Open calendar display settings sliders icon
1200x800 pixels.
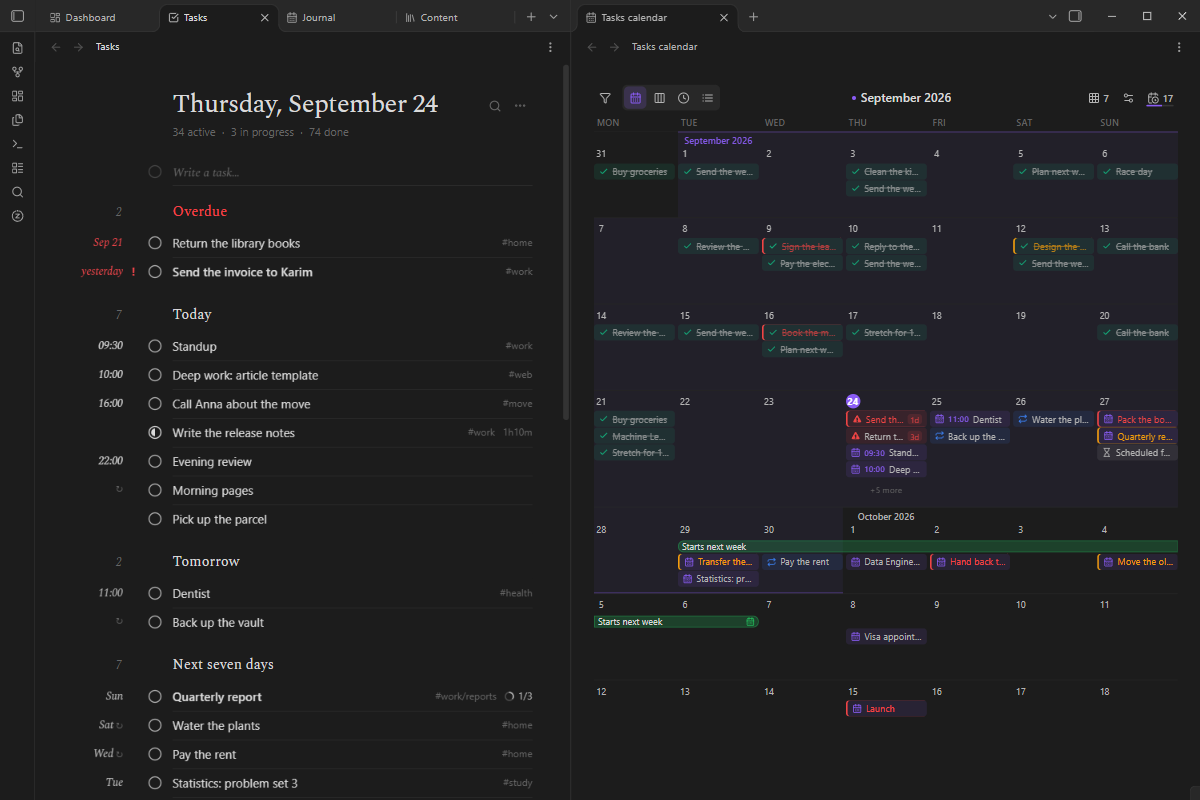[1128, 98]
